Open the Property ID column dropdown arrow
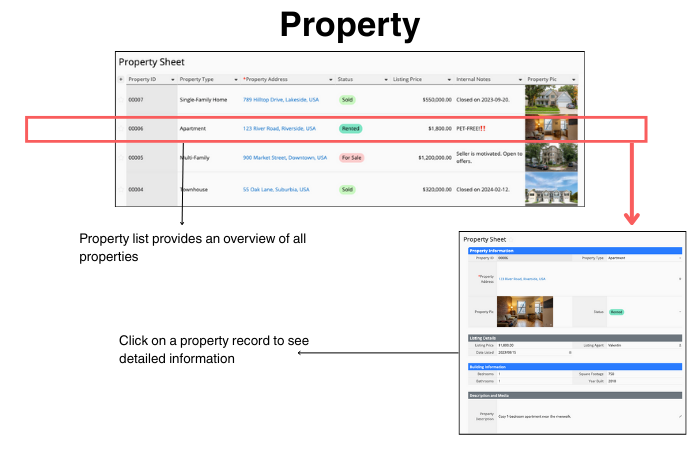 coord(173,79)
